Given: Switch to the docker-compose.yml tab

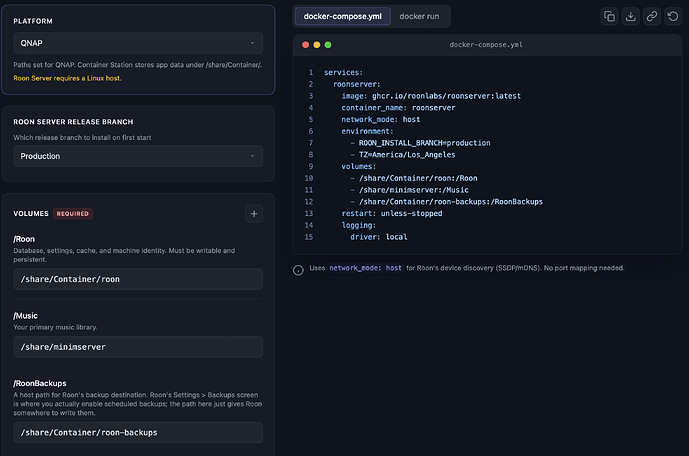Looking at the screenshot, I should (343, 16).
